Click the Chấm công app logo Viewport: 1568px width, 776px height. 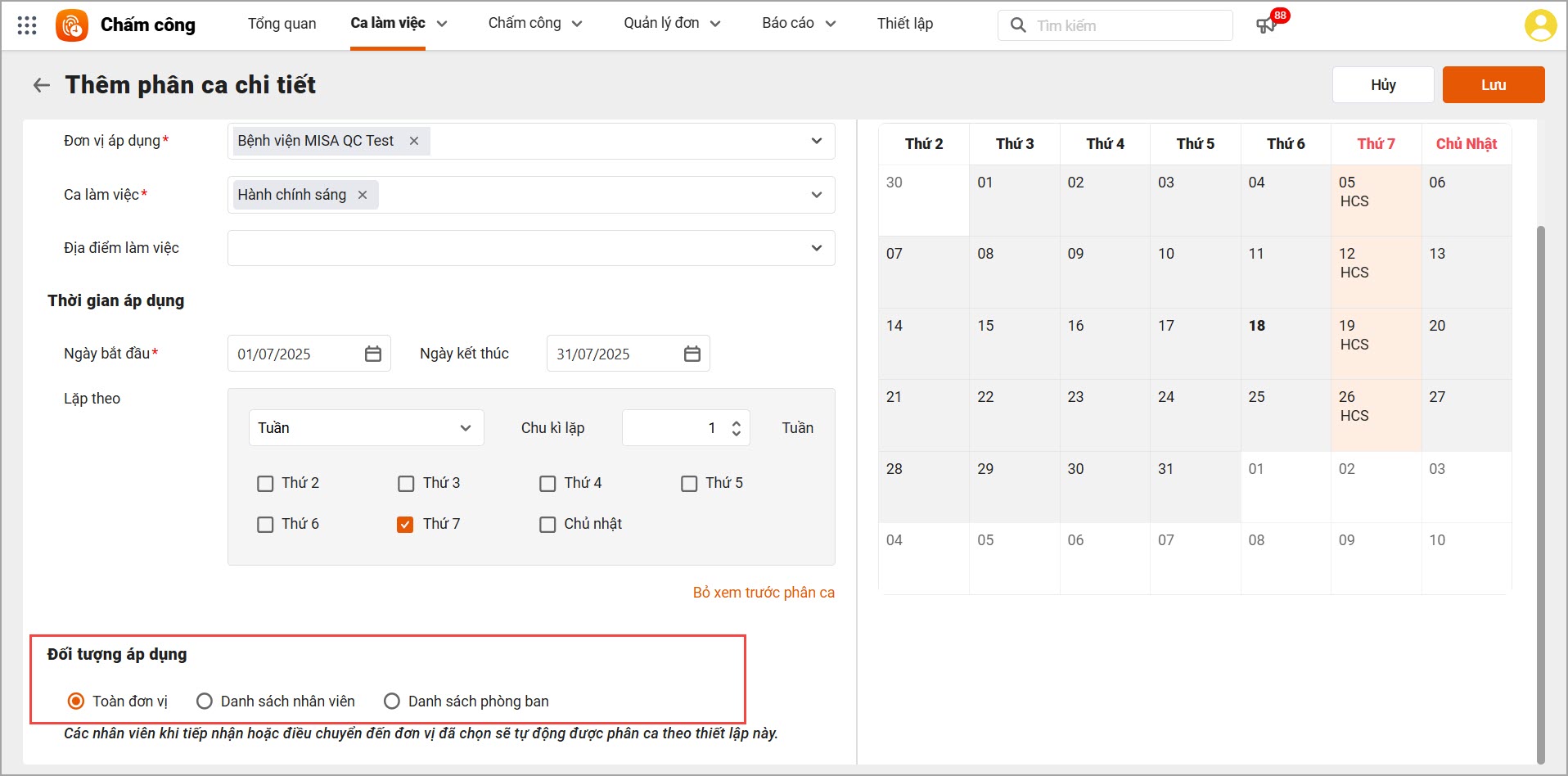pos(71,25)
